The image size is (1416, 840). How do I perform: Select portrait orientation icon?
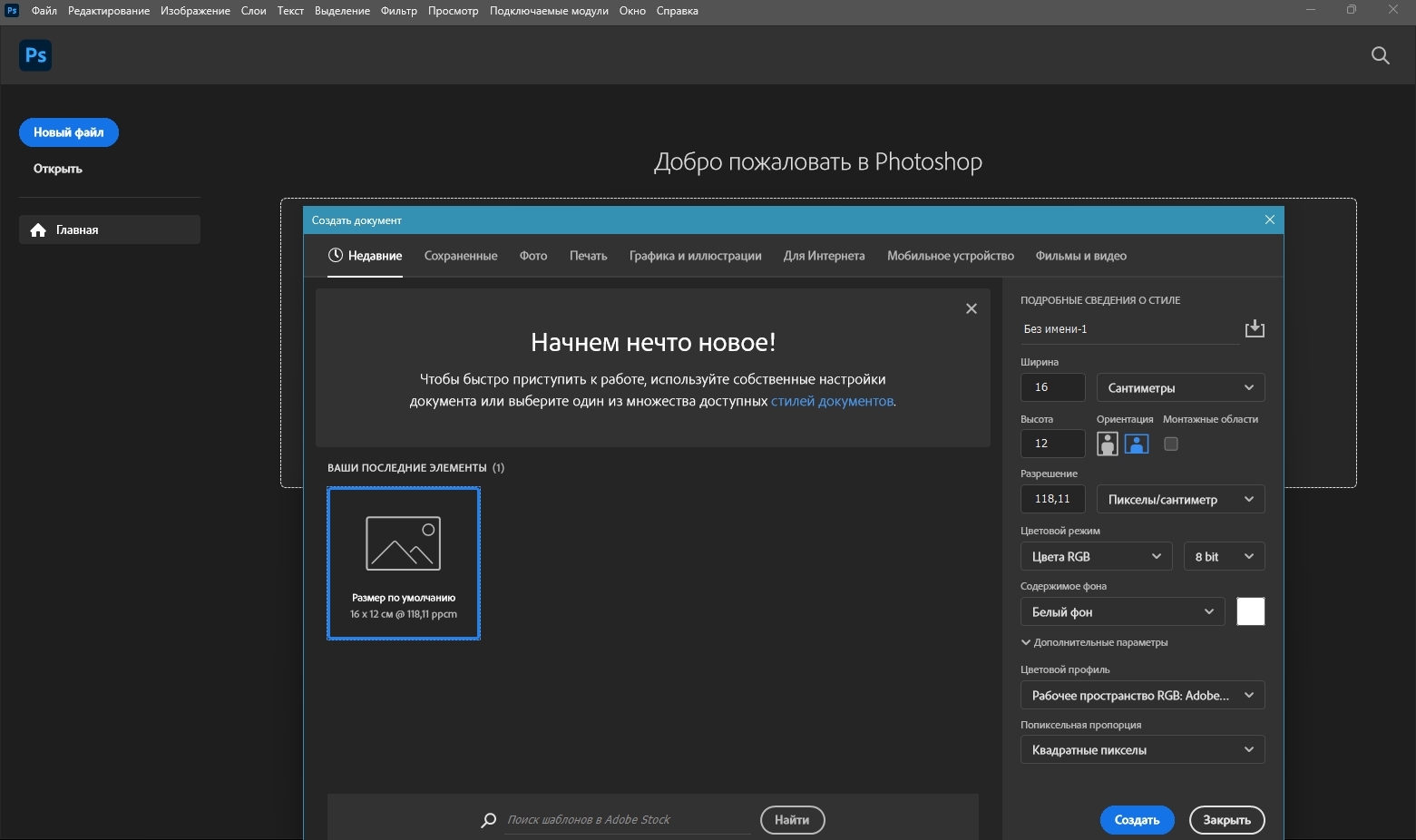click(1107, 444)
